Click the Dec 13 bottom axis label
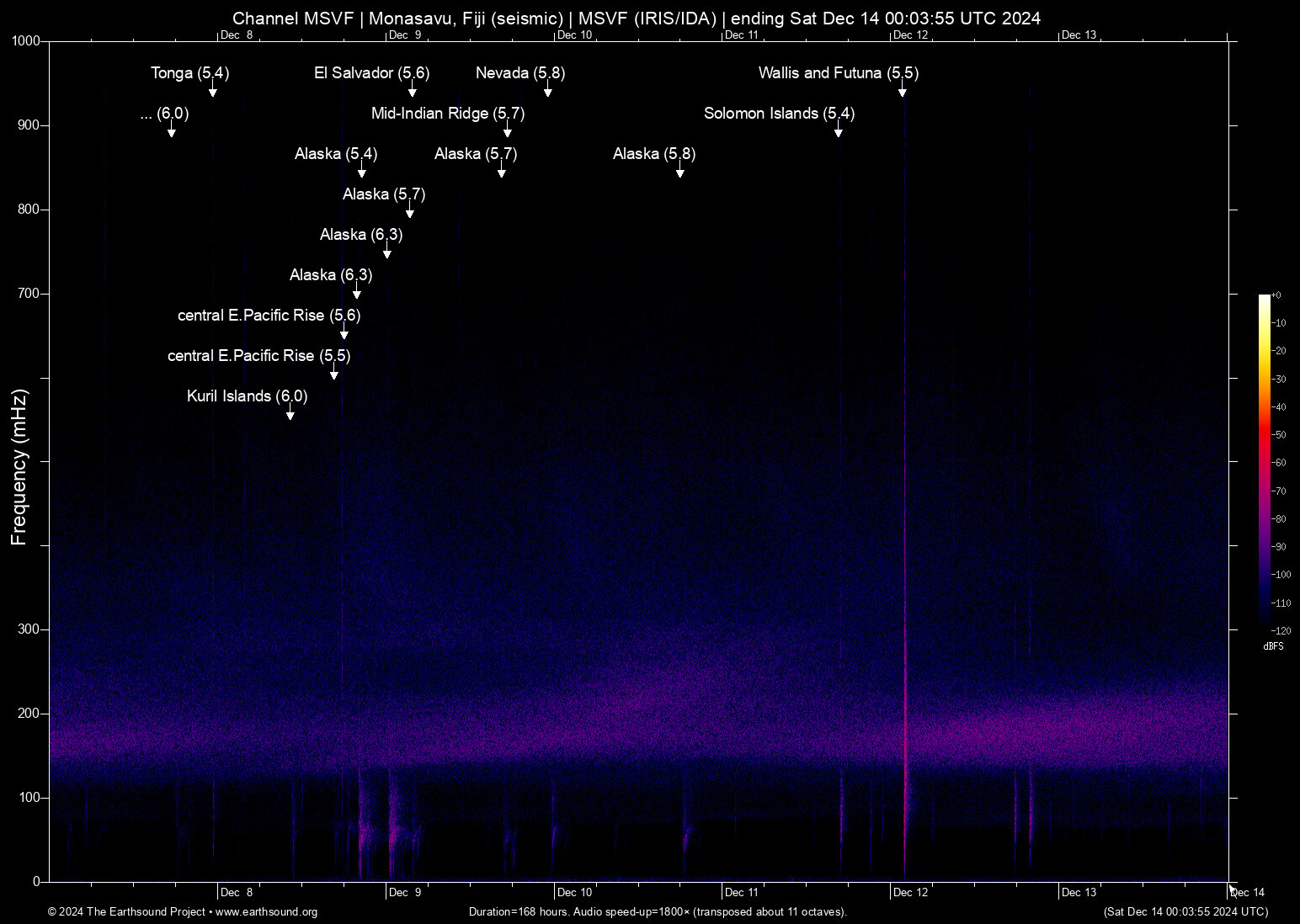The width and height of the screenshot is (1300, 924). (1080, 892)
